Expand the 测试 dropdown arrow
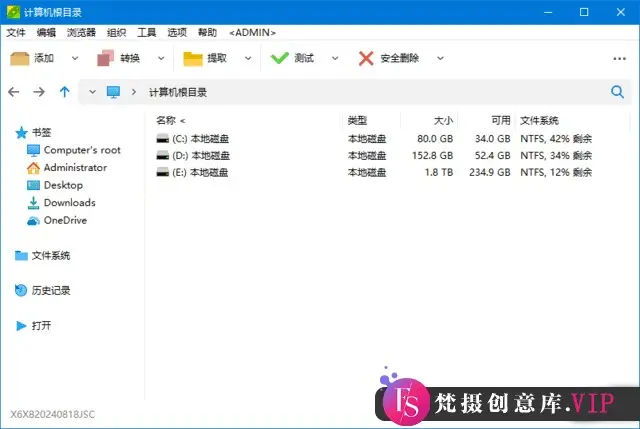The width and height of the screenshot is (640, 429). tap(335, 58)
